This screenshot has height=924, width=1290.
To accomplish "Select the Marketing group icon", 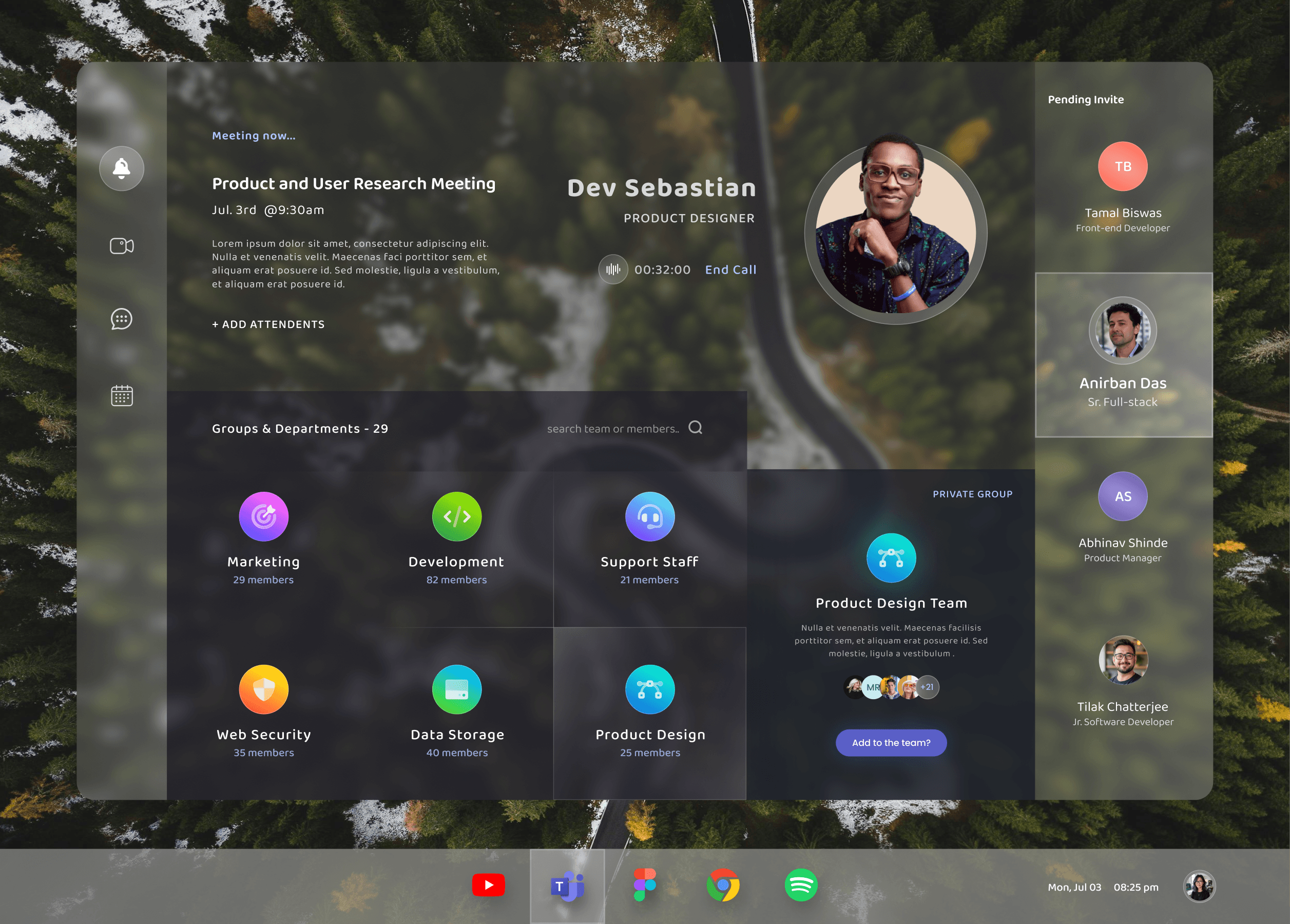I will pyautogui.click(x=263, y=516).
